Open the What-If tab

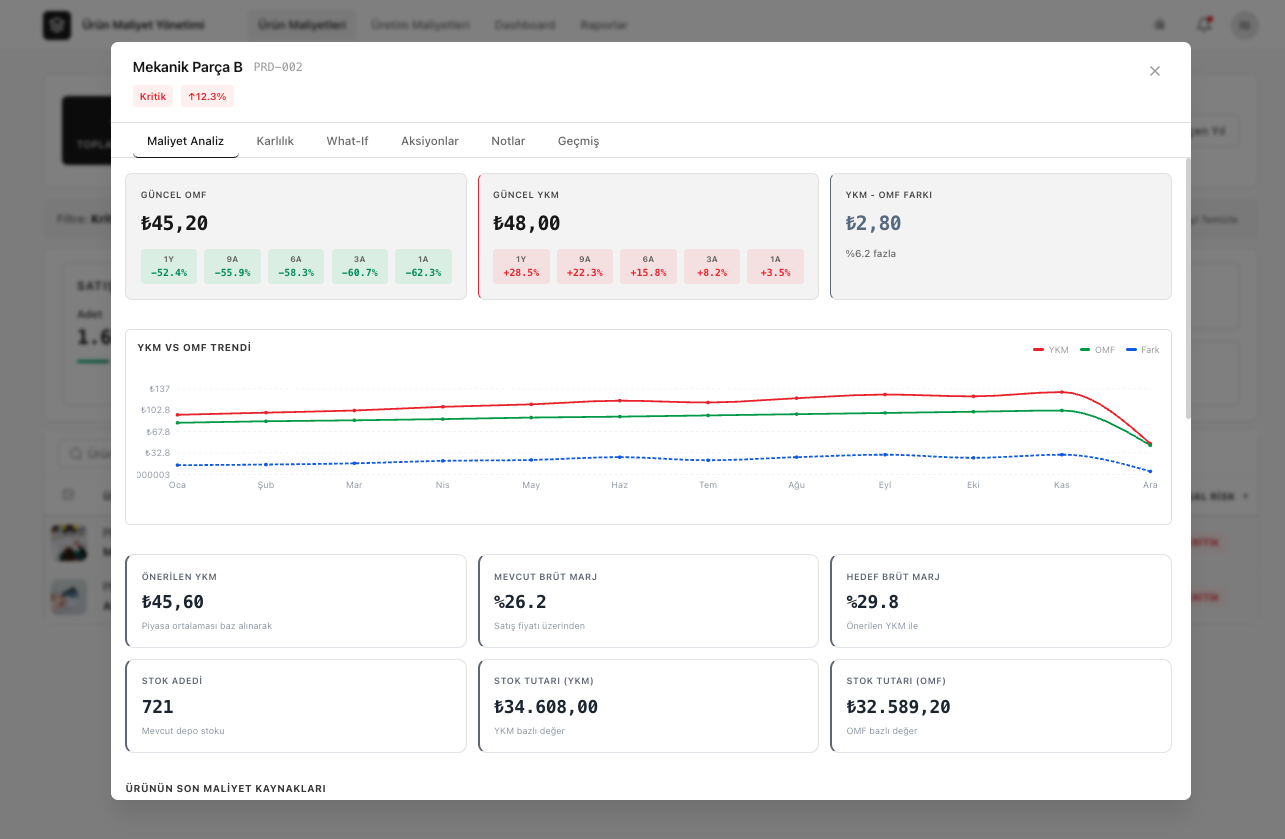click(347, 141)
